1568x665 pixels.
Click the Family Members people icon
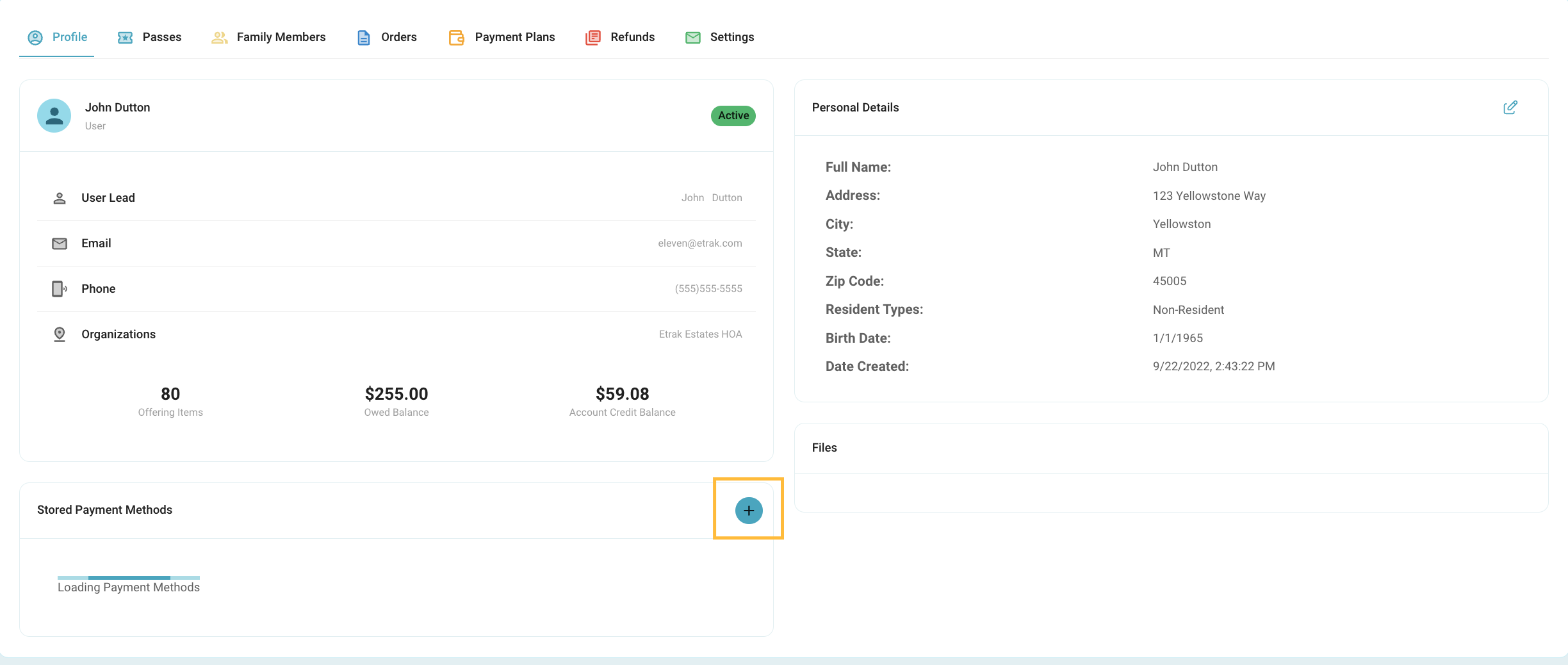click(x=219, y=38)
